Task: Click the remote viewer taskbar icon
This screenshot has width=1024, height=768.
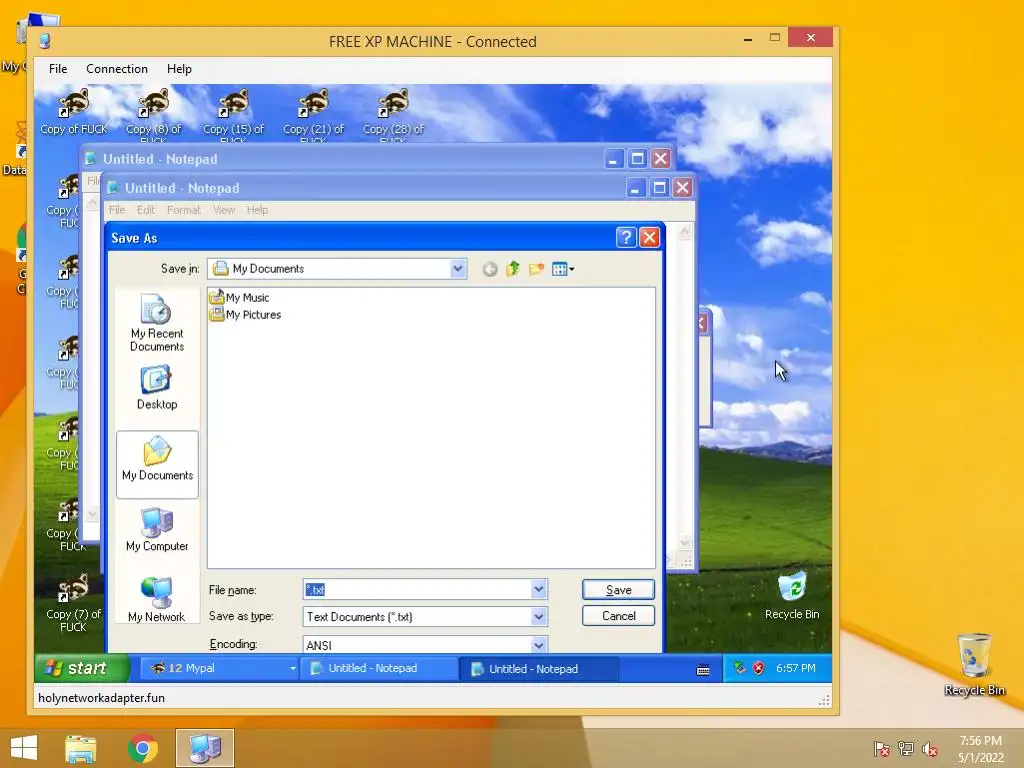Action: point(205,748)
